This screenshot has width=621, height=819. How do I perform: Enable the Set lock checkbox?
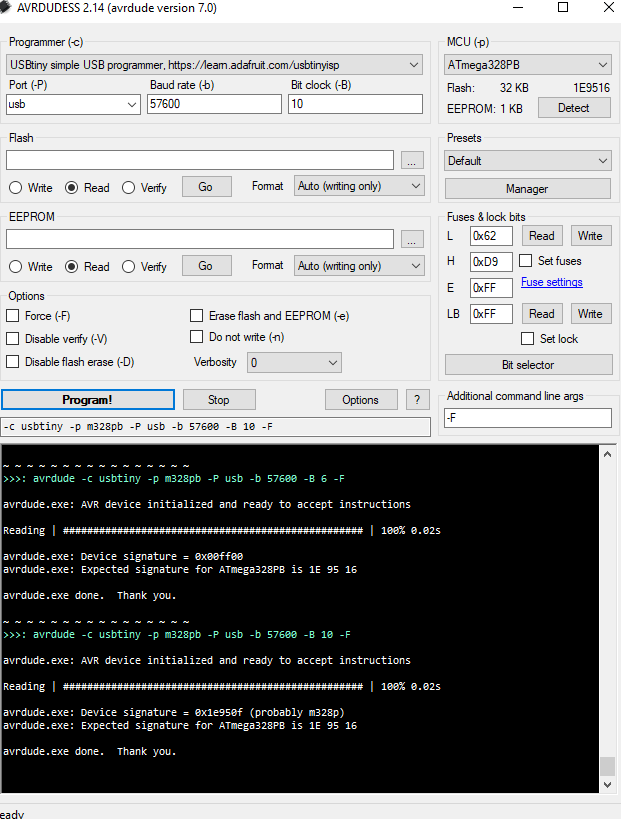click(x=528, y=338)
